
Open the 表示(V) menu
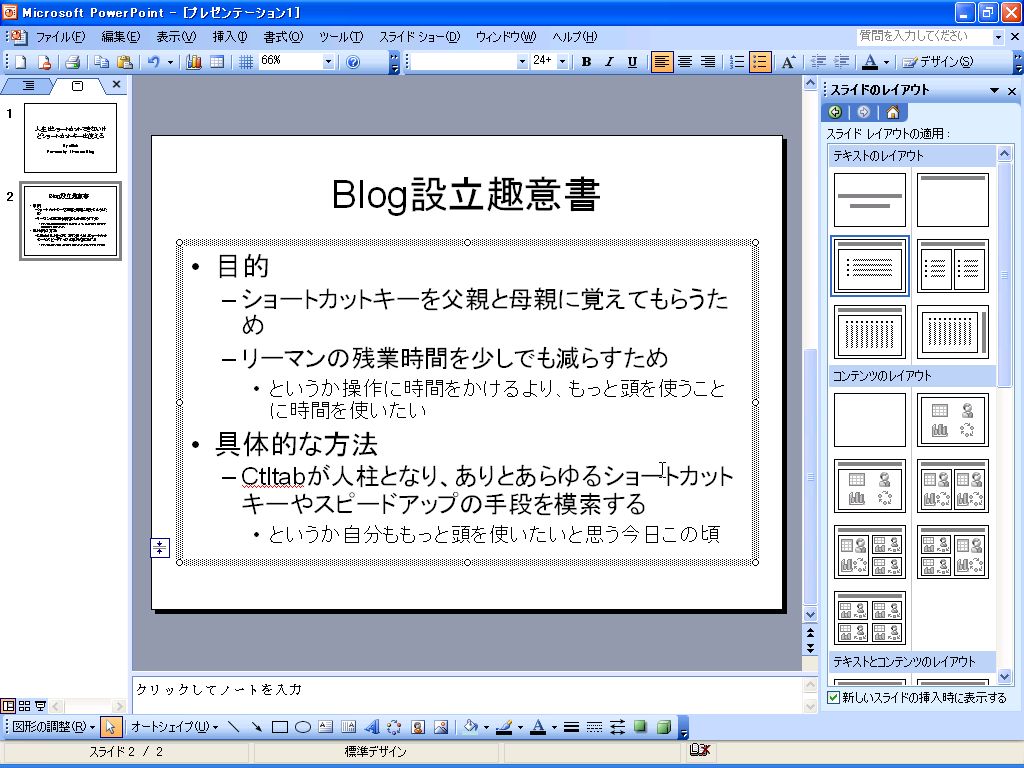[x=176, y=37]
